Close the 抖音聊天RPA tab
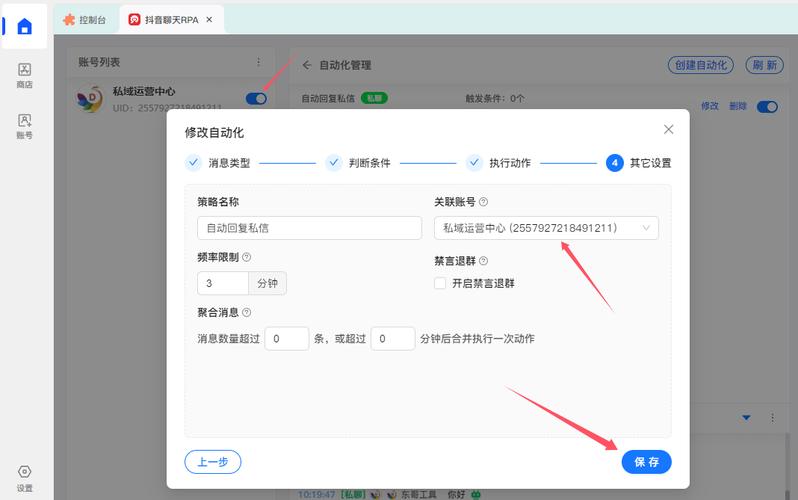Image resolution: width=798 pixels, height=500 pixels. click(209, 20)
